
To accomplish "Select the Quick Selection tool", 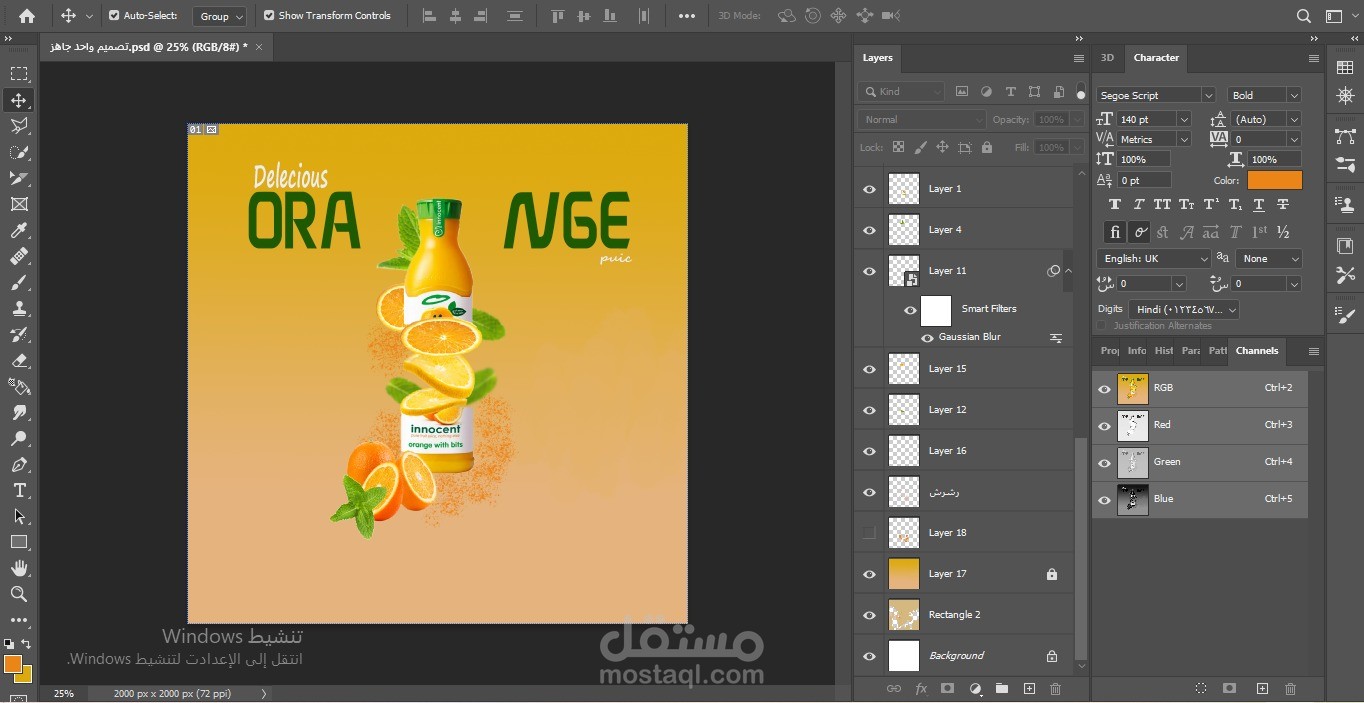I will [x=19, y=152].
